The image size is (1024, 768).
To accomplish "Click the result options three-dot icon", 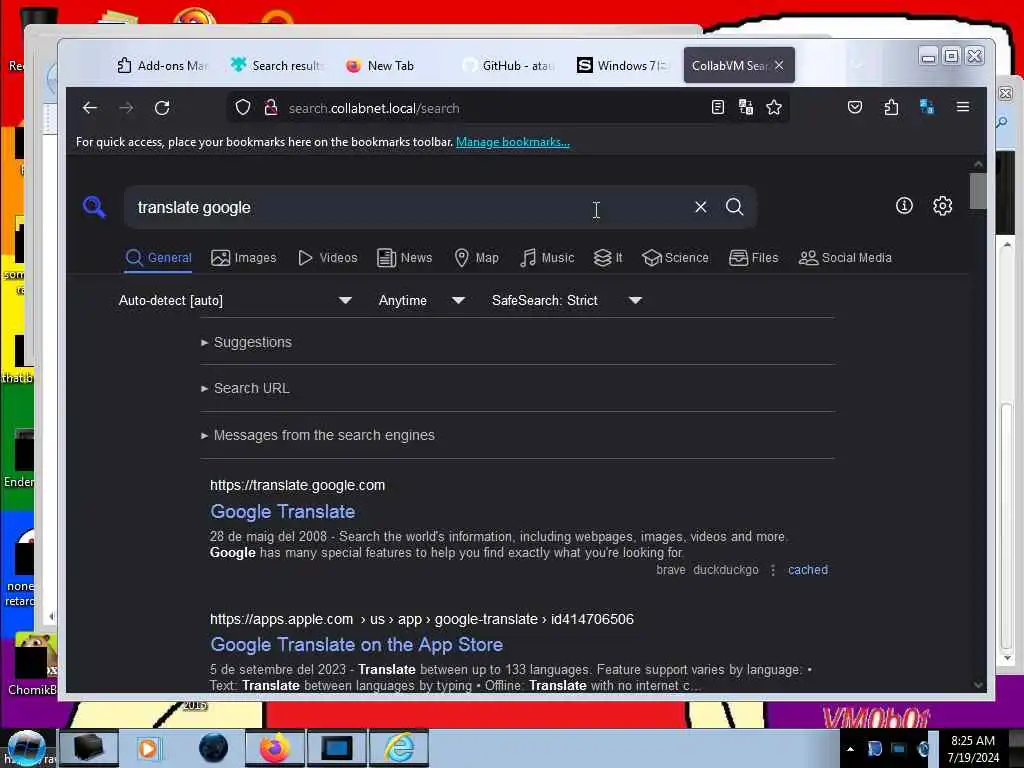I will [773, 570].
